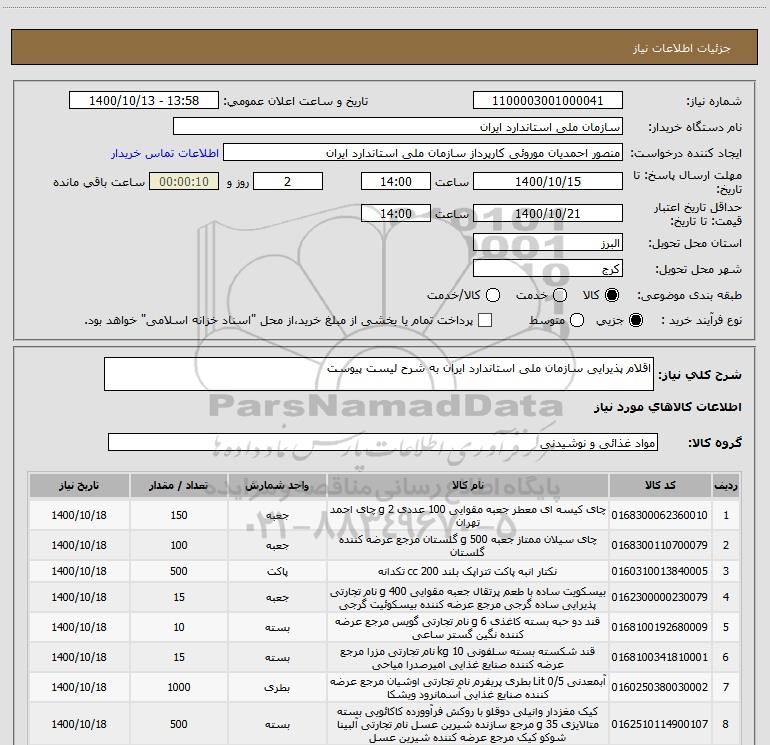
Task: Click the نام کالا column header
Action: click(x=468, y=485)
